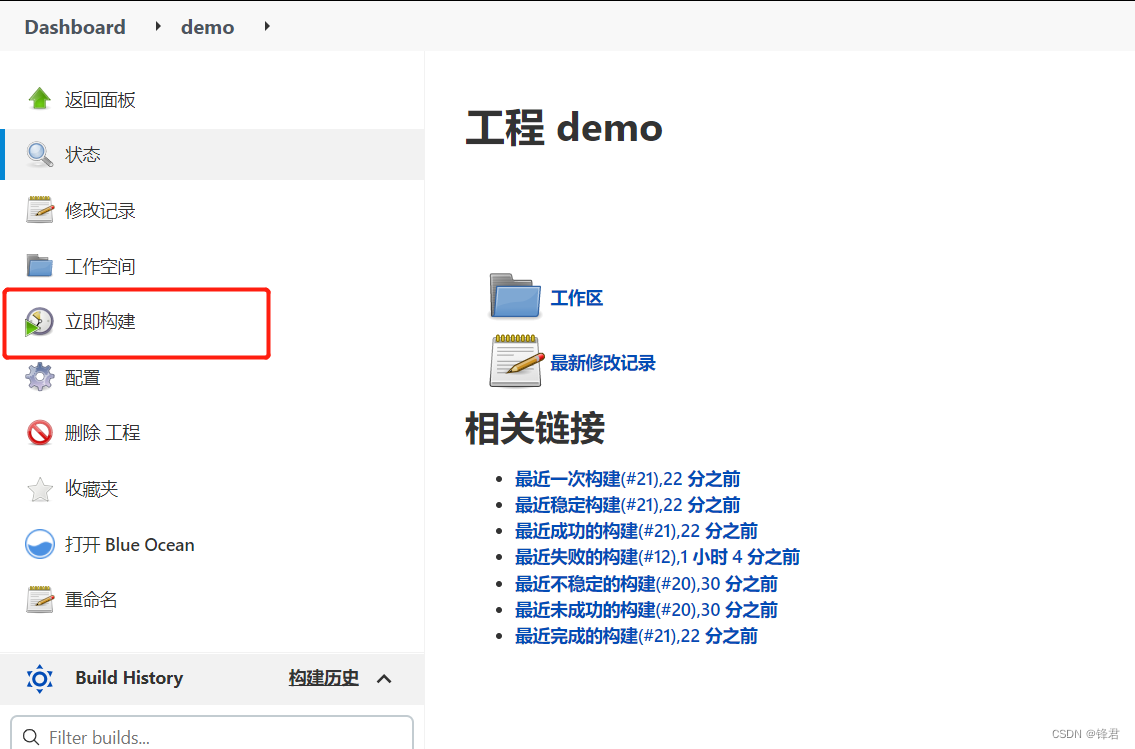Click the magnifier icon beside 状态

point(40,154)
